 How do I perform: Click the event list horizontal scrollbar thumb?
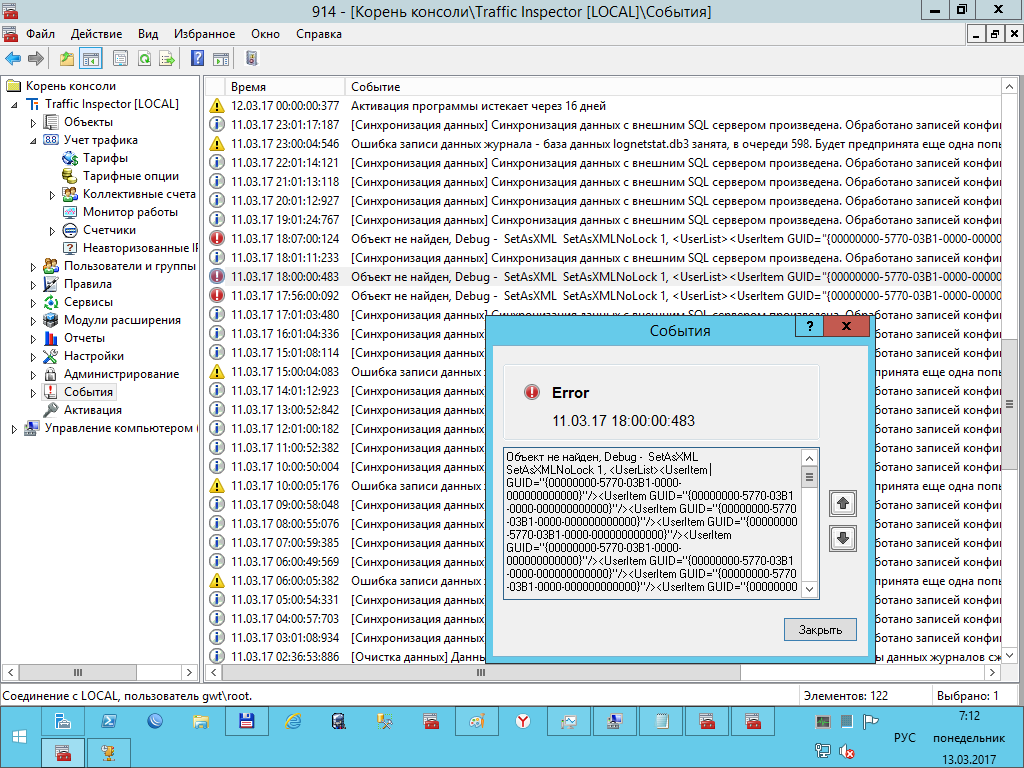[x=481, y=672]
